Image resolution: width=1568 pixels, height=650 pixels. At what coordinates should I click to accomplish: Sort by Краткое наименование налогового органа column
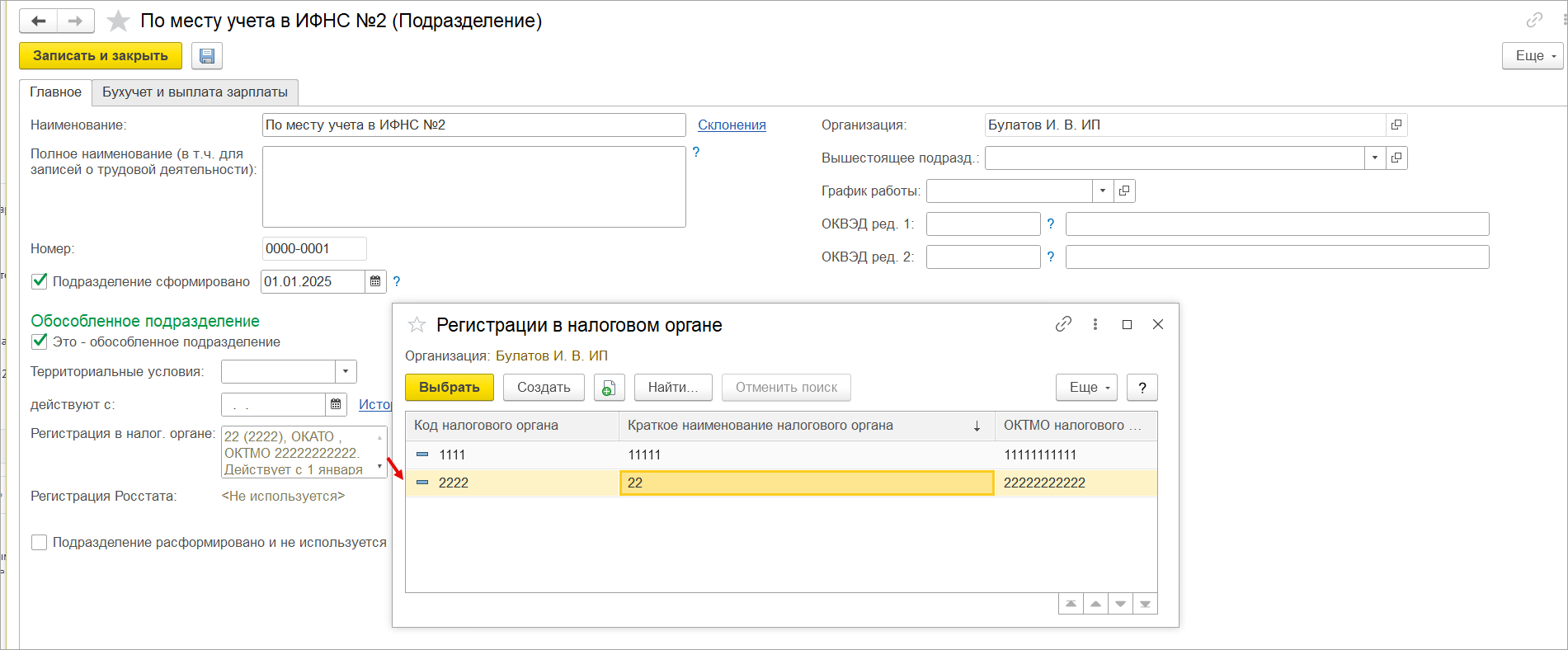tap(807, 426)
